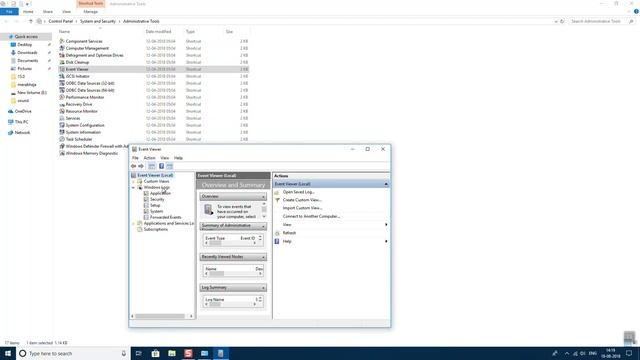The width and height of the screenshot is (640, 360).
Task: Collapse Event Viewer (Local) group in Actions pane
Action: point(386,184)
